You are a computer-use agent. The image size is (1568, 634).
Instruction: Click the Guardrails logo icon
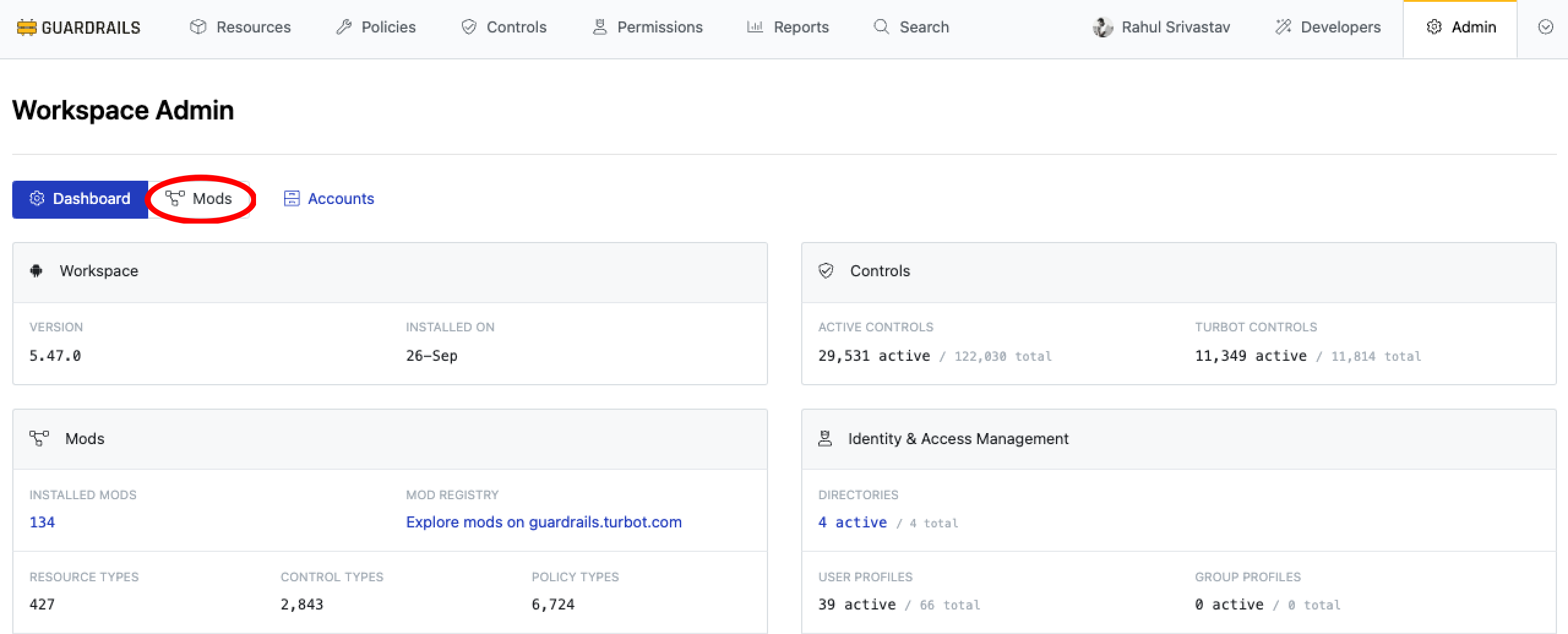point(26,28)
